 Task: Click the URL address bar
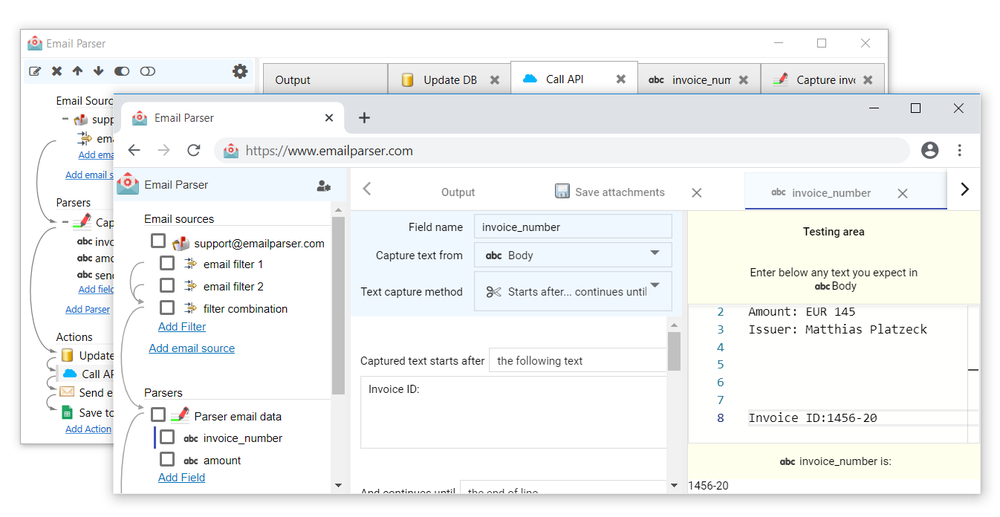click(x=561, y=151)
